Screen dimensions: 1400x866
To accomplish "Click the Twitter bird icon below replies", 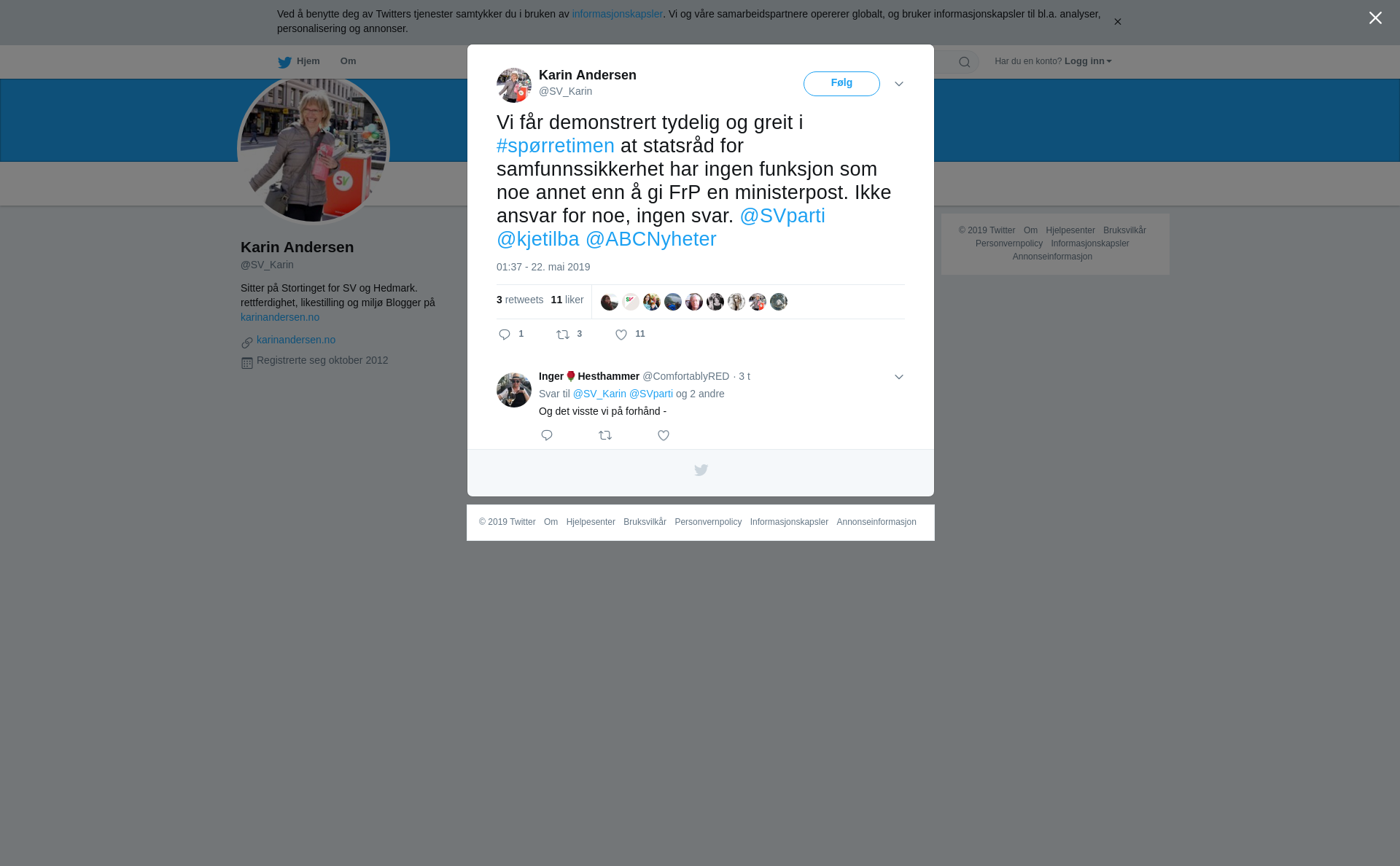I will pos(701,470).
